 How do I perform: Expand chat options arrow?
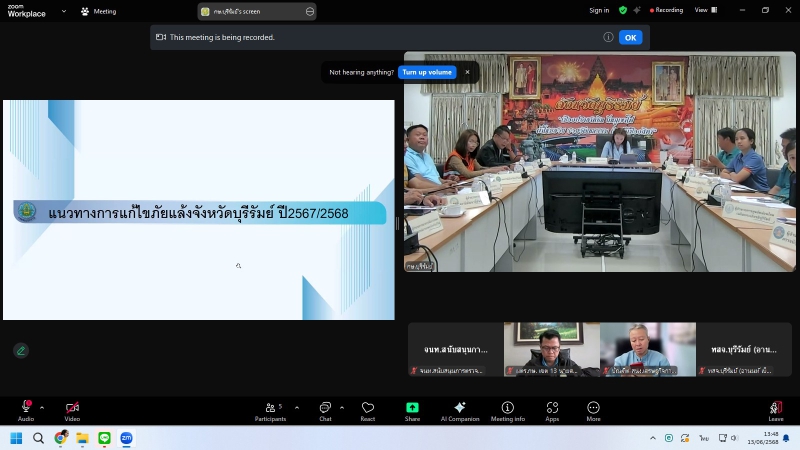[342, 408]
